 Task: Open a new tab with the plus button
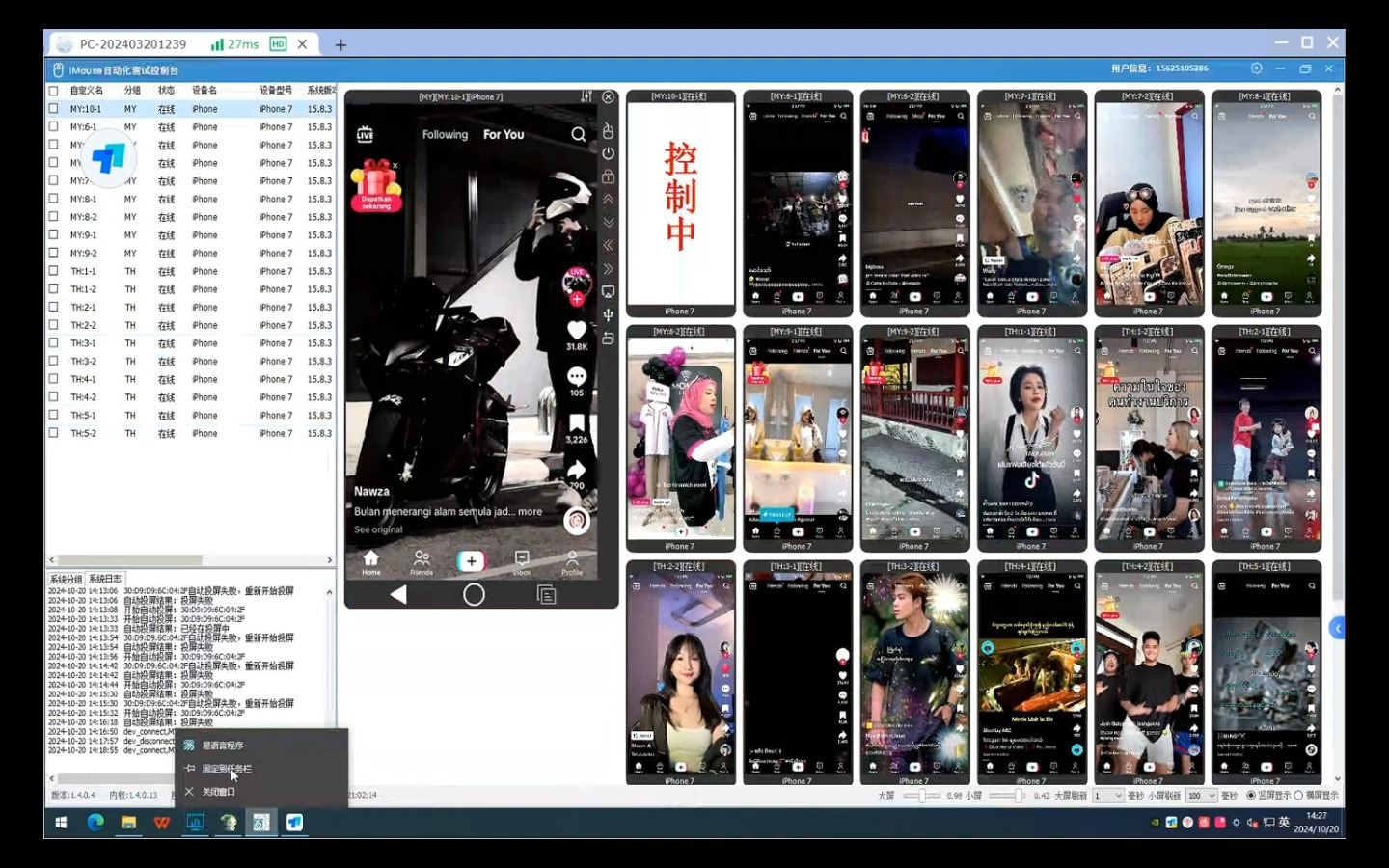[340, 44]
